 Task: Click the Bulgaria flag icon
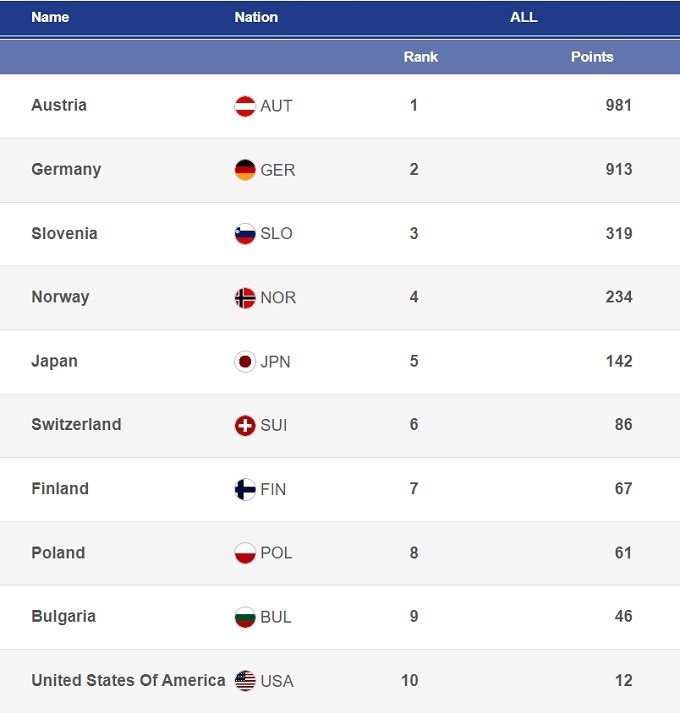click(245, 617)
